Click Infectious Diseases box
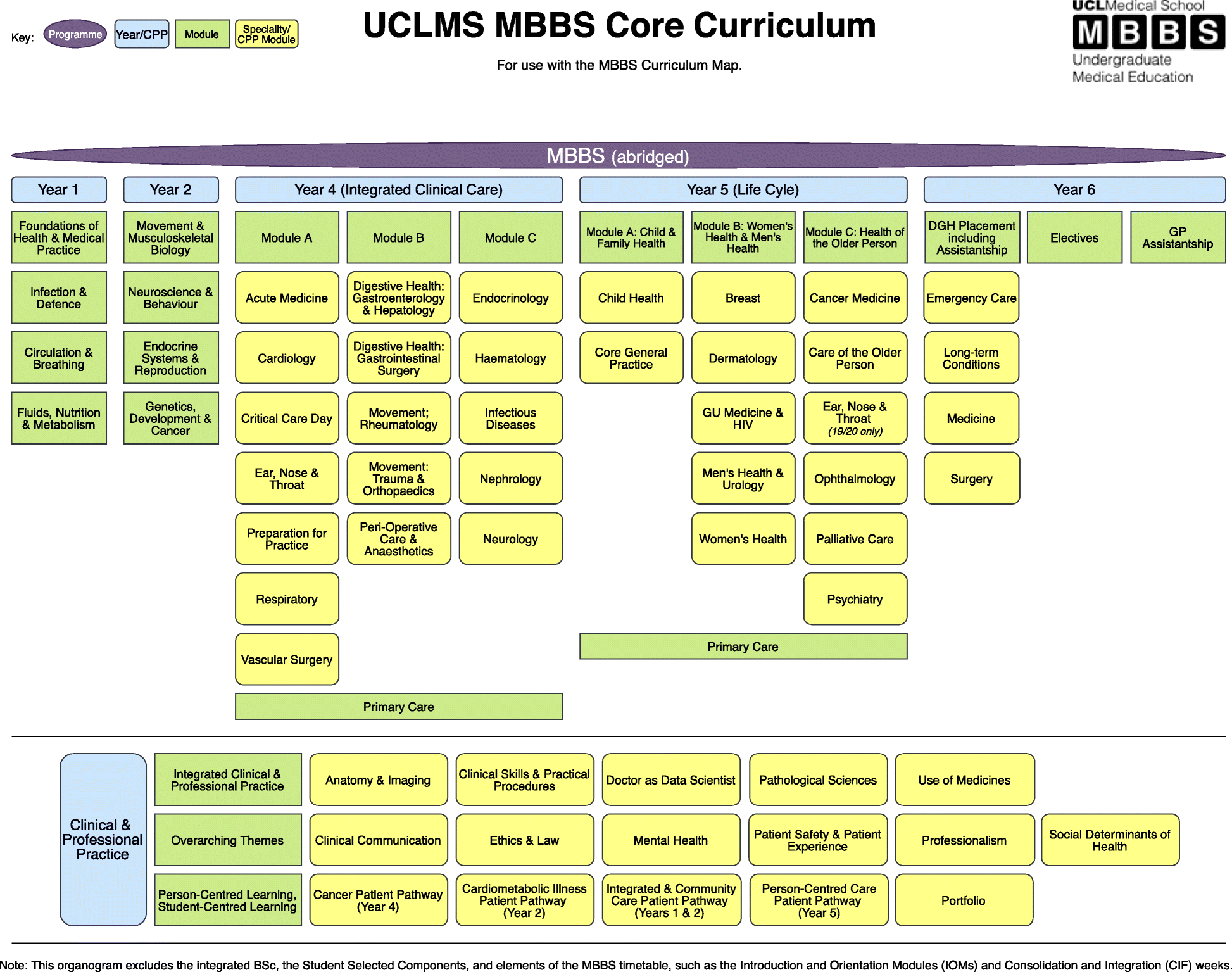Viewport: 1232px width, 972px height. click(x=511, y=418)
